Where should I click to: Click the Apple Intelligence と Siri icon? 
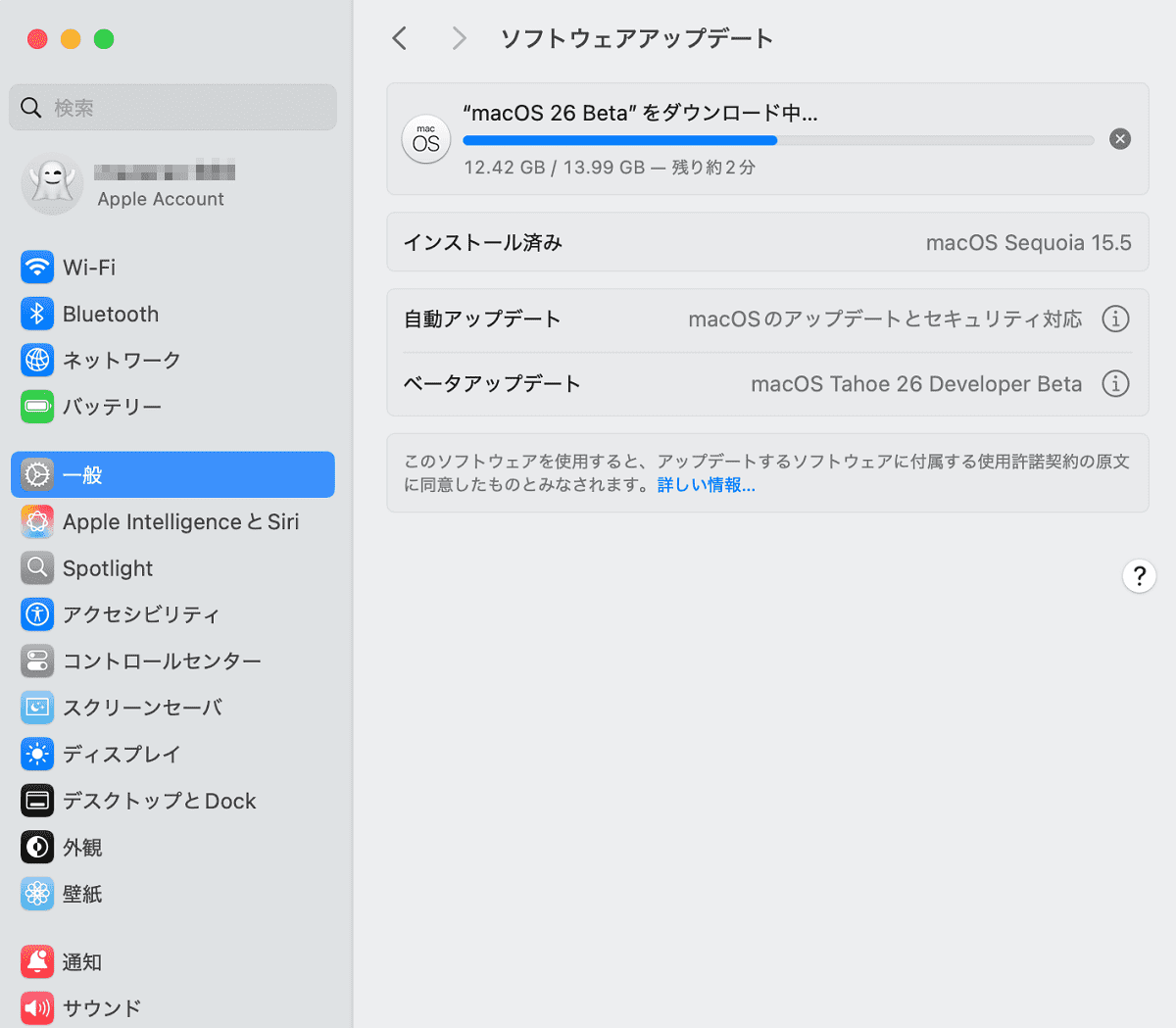37,521
